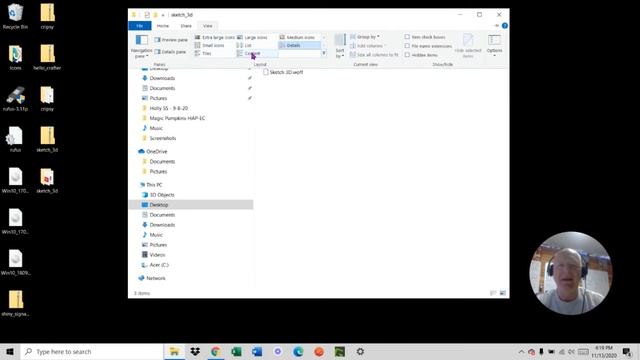Open the Acer (C:) drive
The image size is (640, 360).
click(x=158, y=265)
